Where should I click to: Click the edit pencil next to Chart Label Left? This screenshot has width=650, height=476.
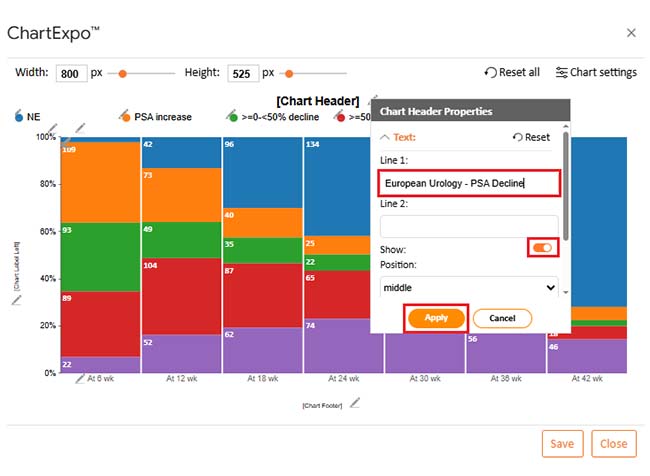pyautogui.click(x=17, y=299)
